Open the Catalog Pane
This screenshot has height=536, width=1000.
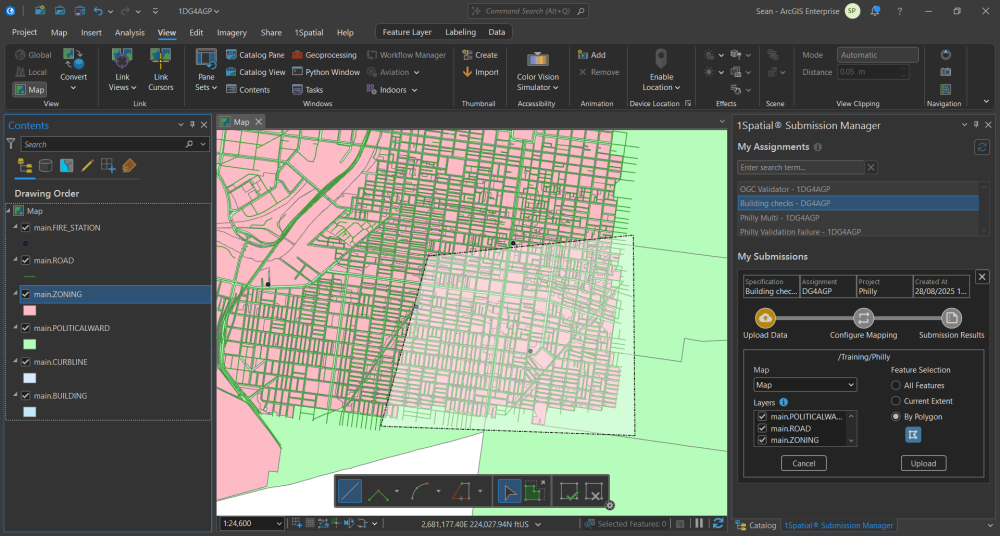254,55
